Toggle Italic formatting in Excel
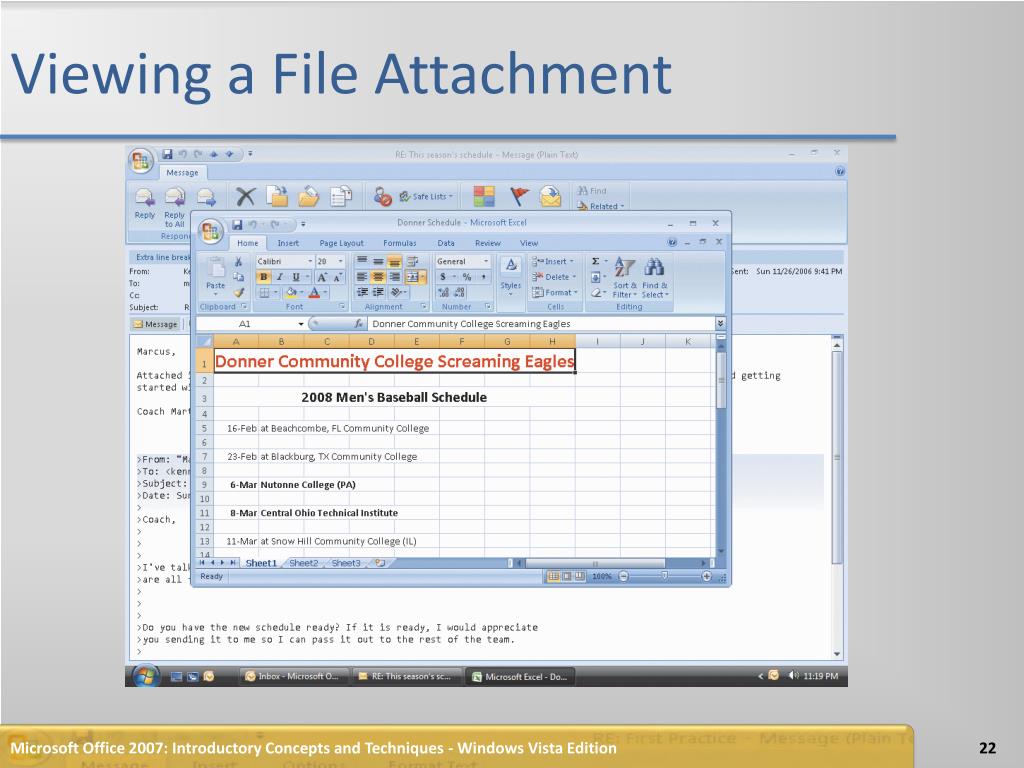Image resolution: width=1024 pixels, height=768 pixels. [280, 277]
